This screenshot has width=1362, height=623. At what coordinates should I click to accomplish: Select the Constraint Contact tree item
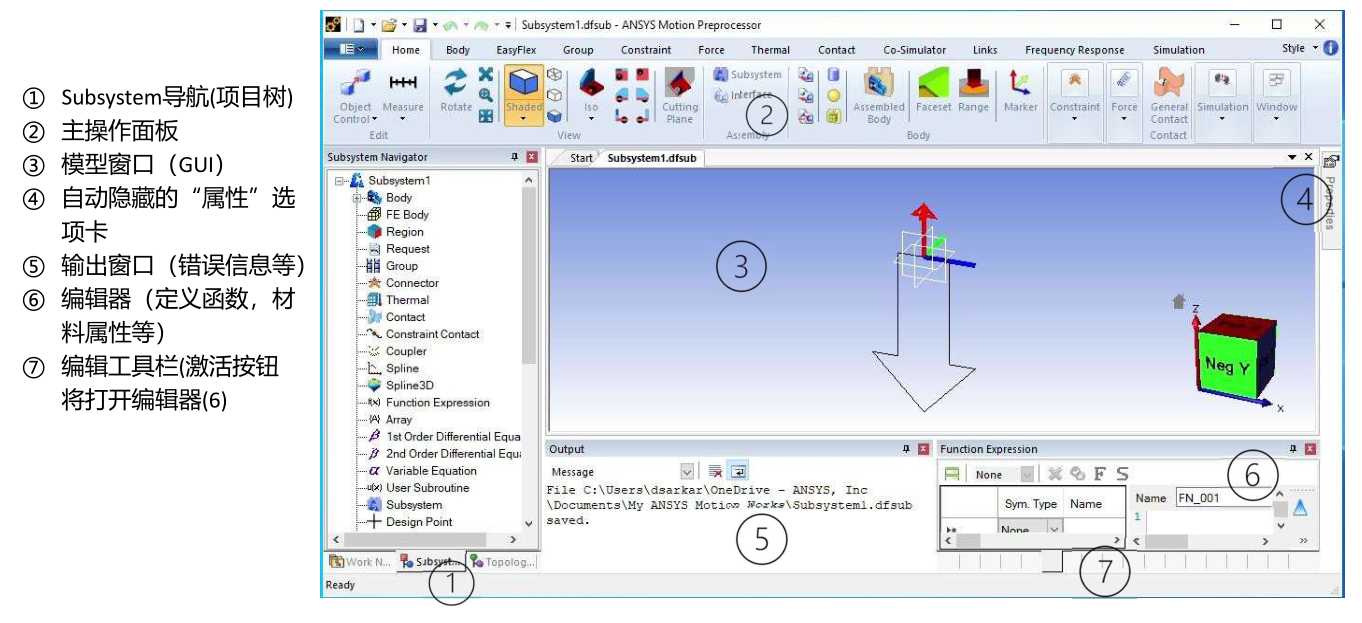coord(432,335)
